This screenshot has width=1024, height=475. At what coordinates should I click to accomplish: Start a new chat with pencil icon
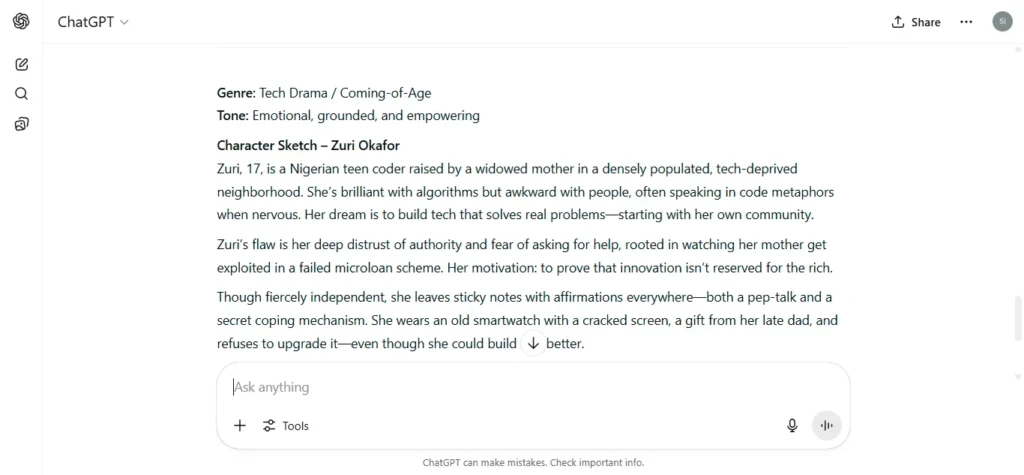21,64
